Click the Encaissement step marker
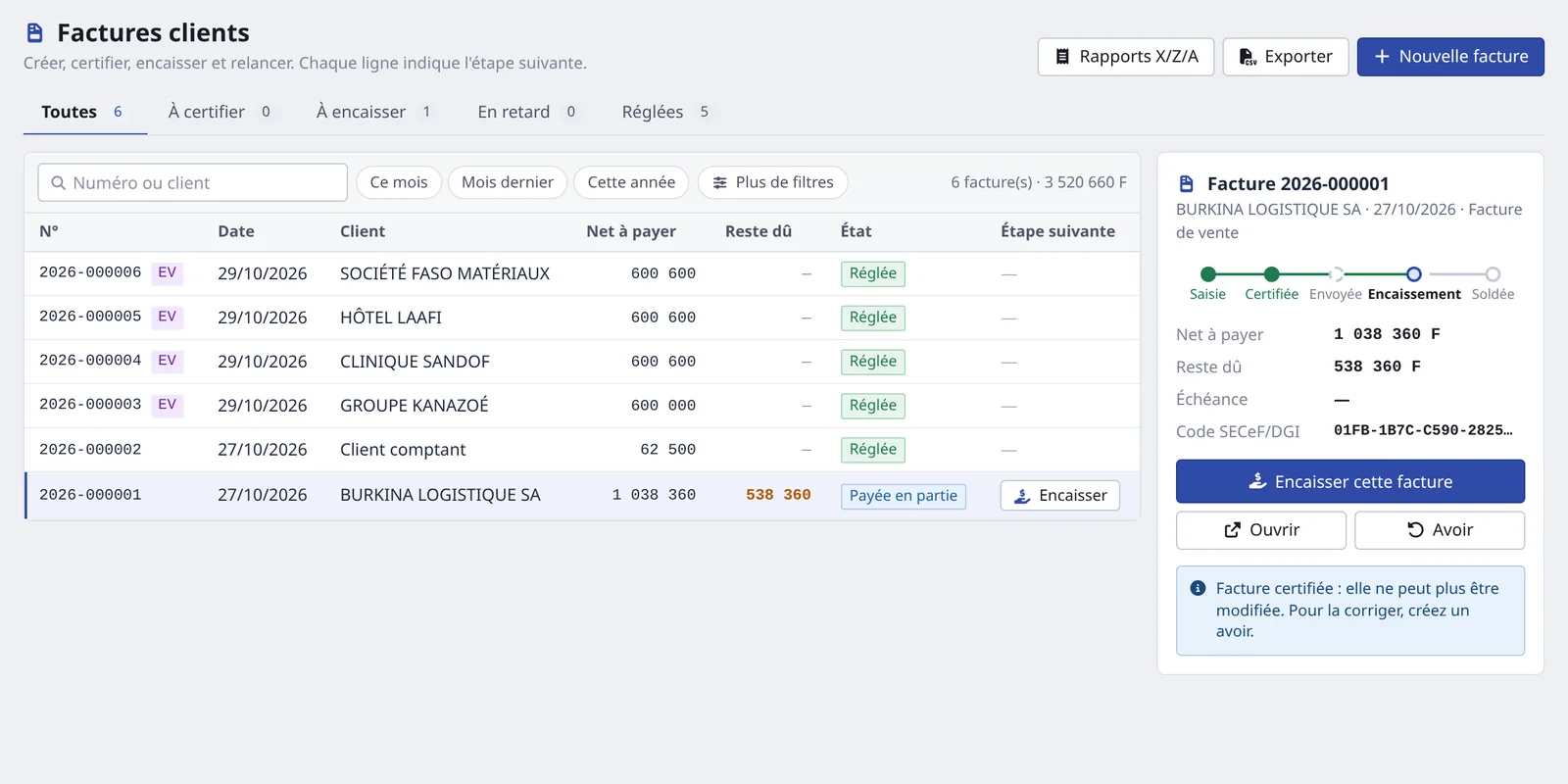1568x784 pixels. (1413, 274)
